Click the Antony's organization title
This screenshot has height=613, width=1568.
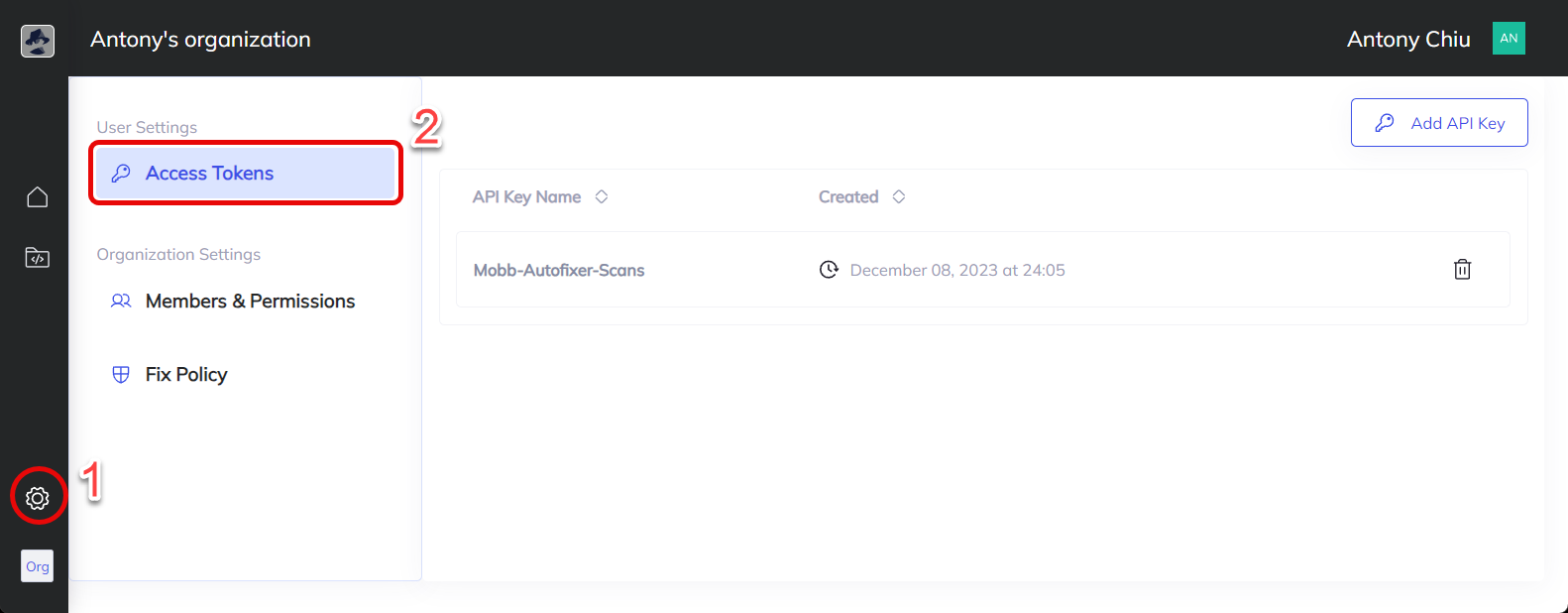200,40
